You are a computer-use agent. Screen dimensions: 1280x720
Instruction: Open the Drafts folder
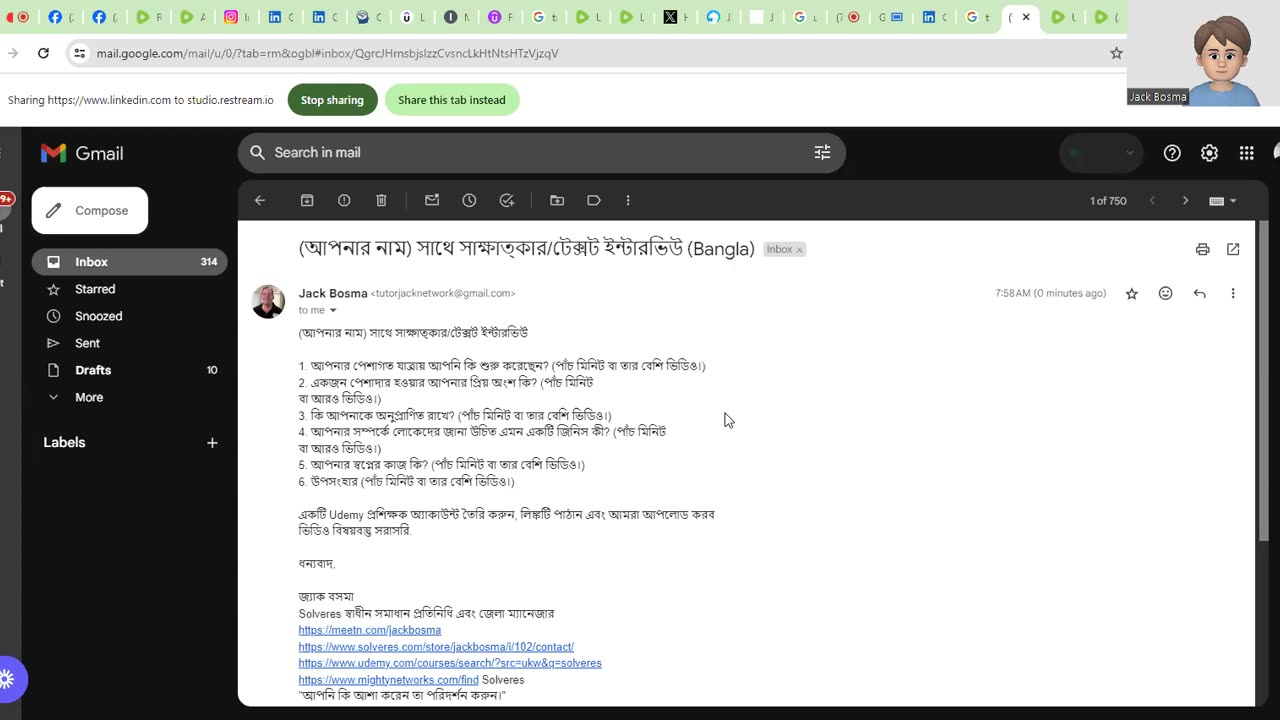click(129, 370)
